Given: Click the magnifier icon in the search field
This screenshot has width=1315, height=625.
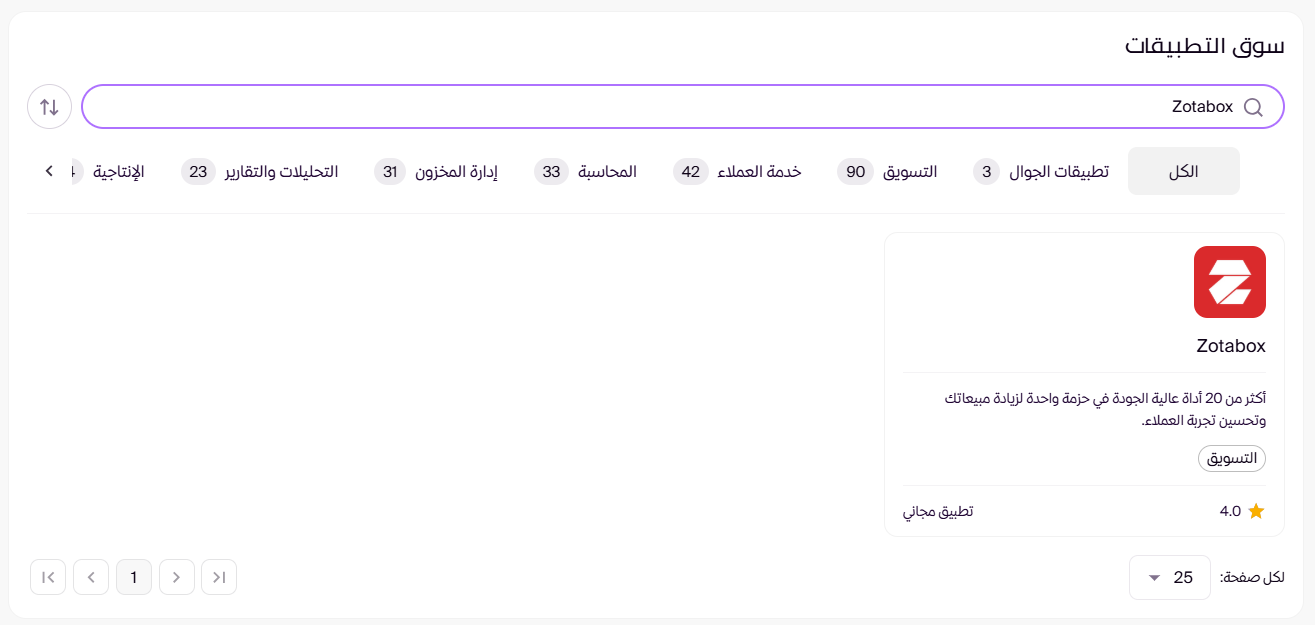Looking at the screenshot, I should (x=1253, y=106).
